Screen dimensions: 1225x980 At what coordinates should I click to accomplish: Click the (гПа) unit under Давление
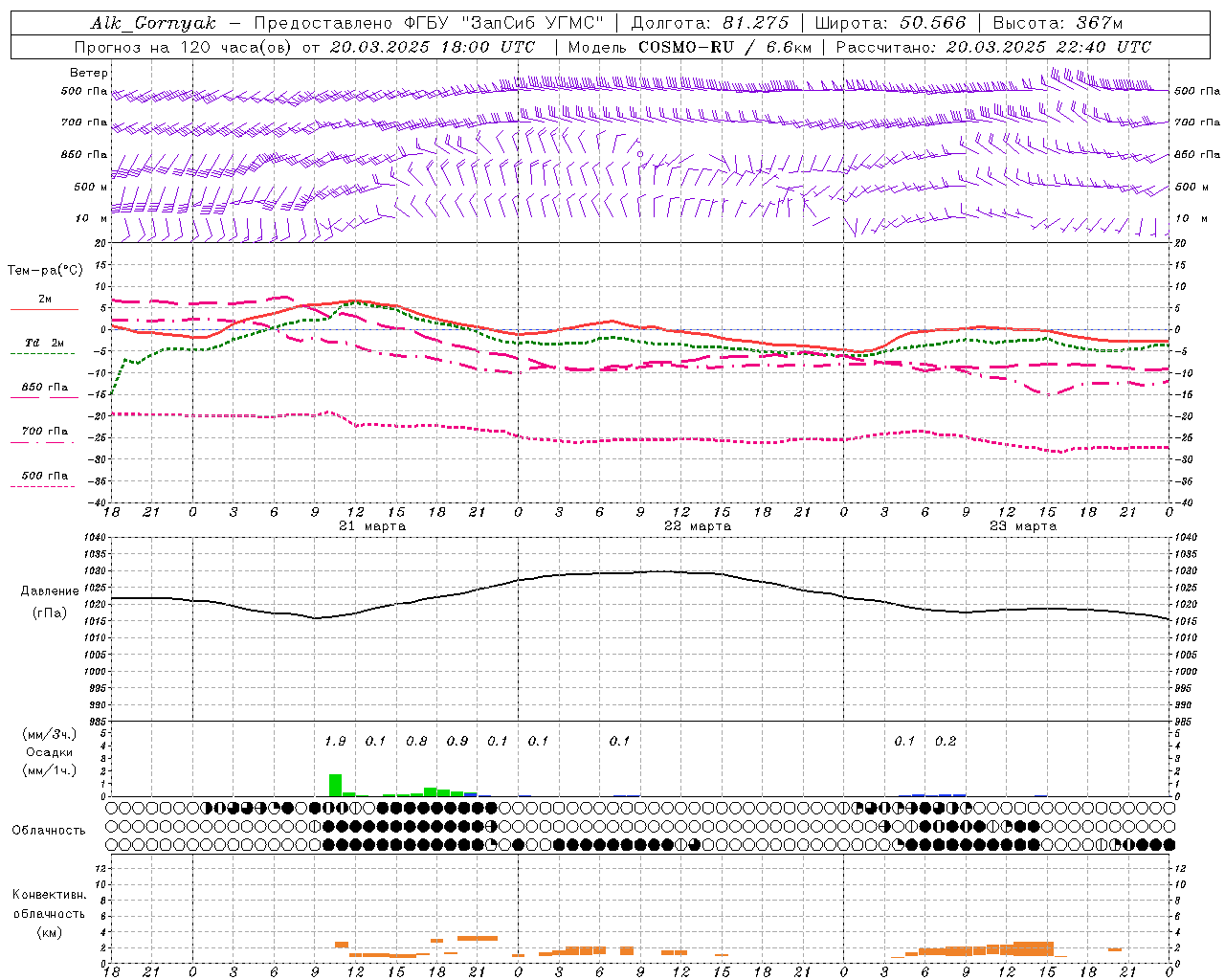[x=50, y=612]
